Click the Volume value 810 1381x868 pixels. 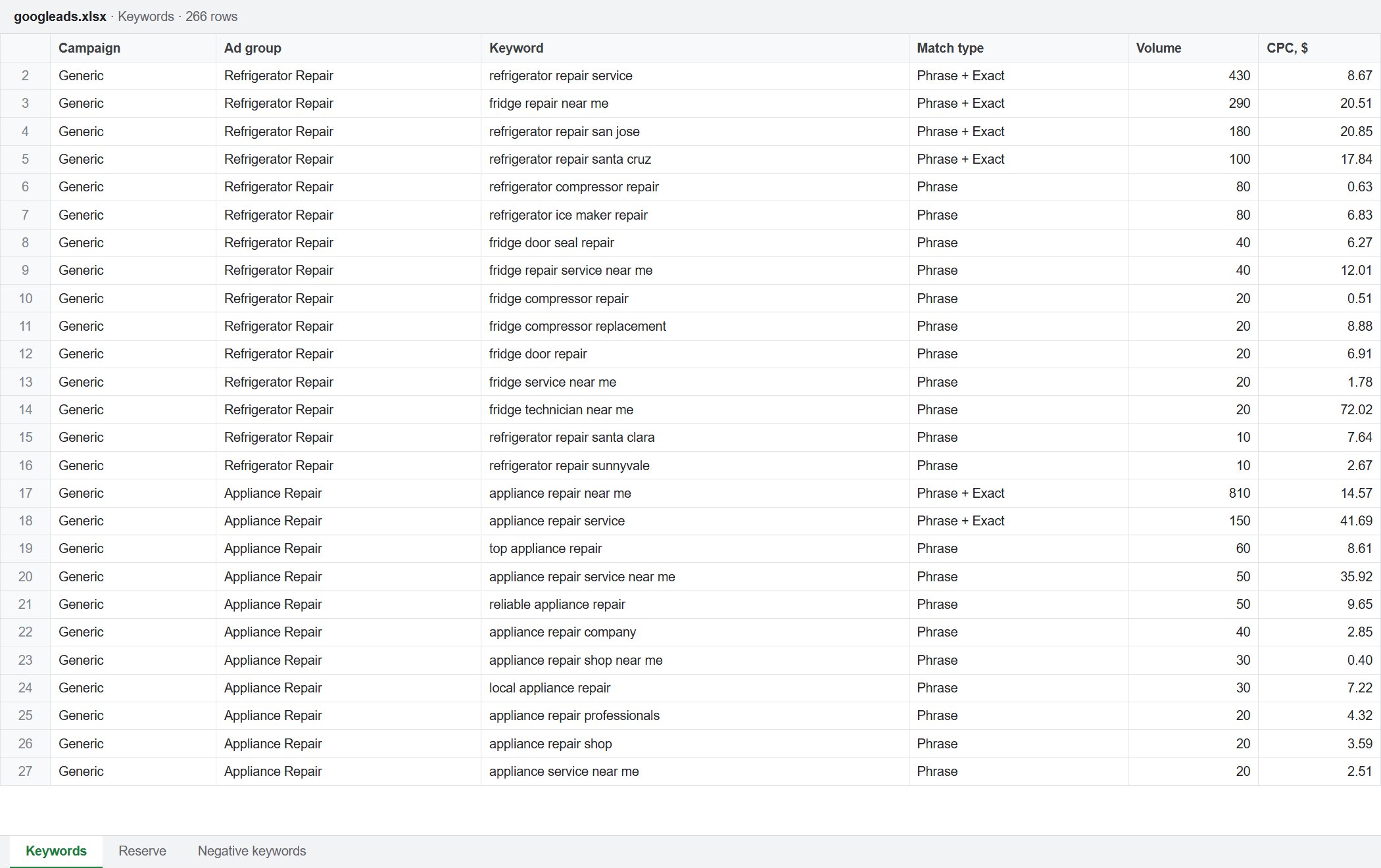pyautogui.click(x=1193, y=493)
